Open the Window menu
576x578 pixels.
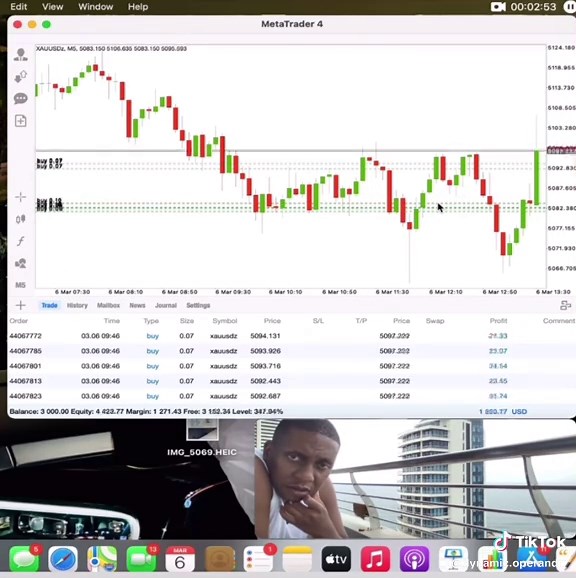pyautogui.click(x=95, y=7)
